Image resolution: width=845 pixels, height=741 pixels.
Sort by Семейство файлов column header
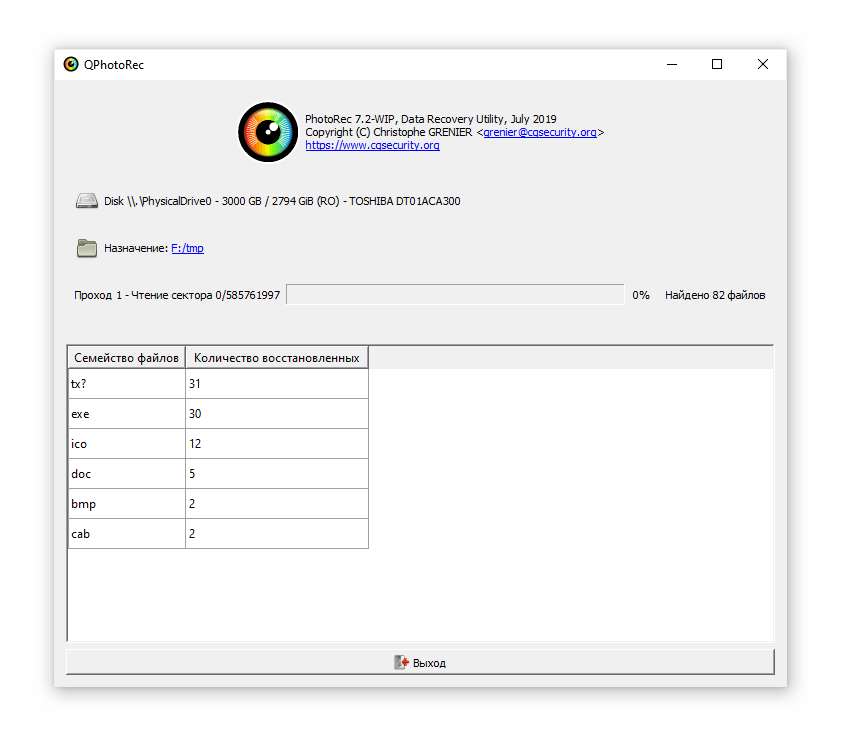tap(126, 358)
